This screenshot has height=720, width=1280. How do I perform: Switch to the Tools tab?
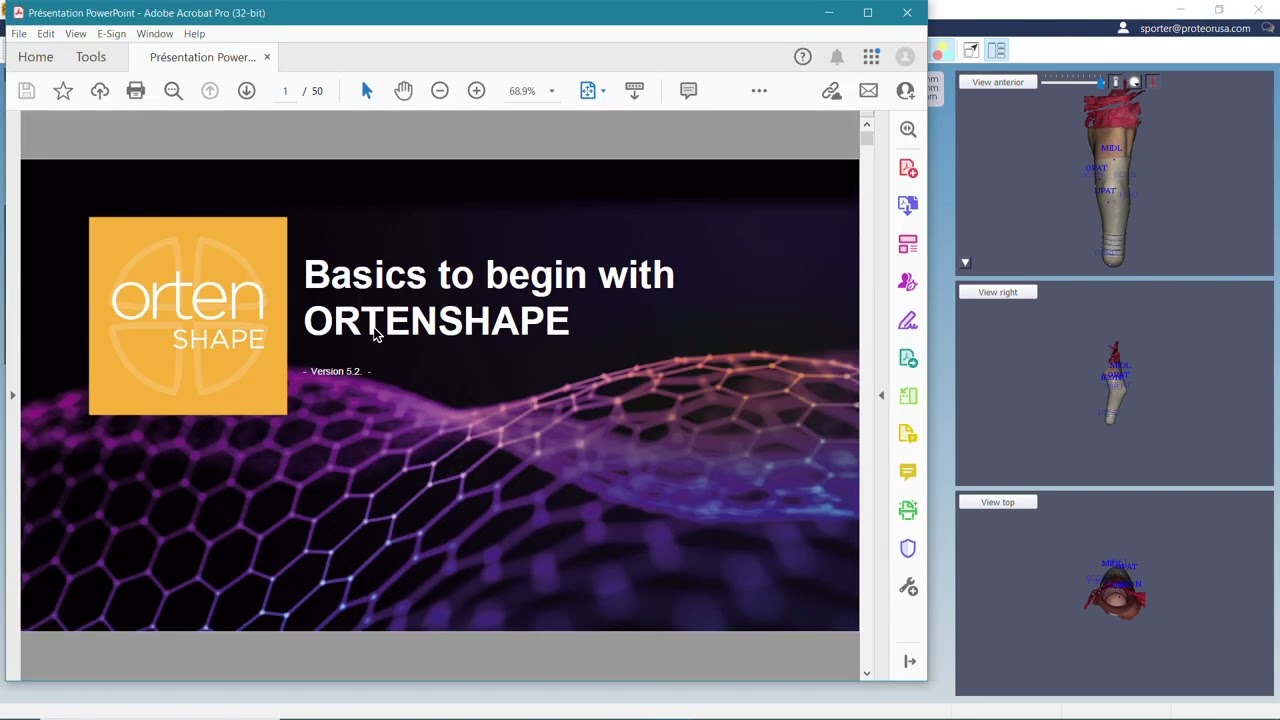(91, 57)
